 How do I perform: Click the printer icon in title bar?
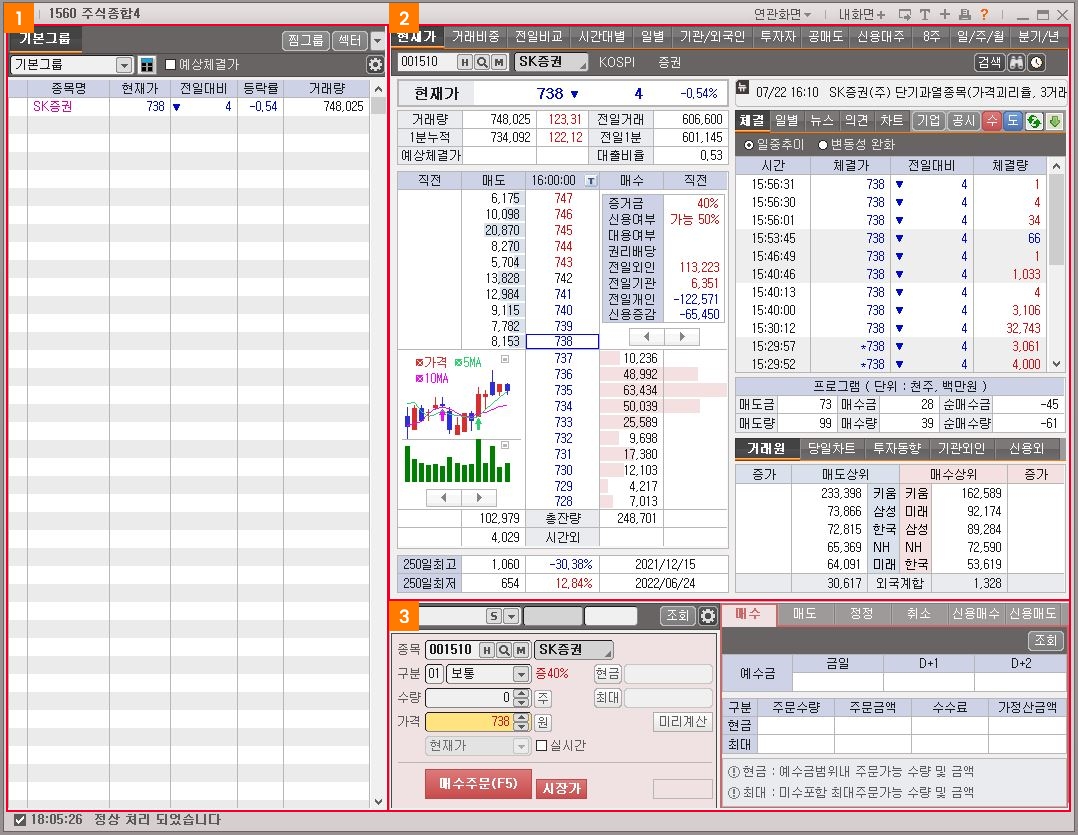point(964,14)
